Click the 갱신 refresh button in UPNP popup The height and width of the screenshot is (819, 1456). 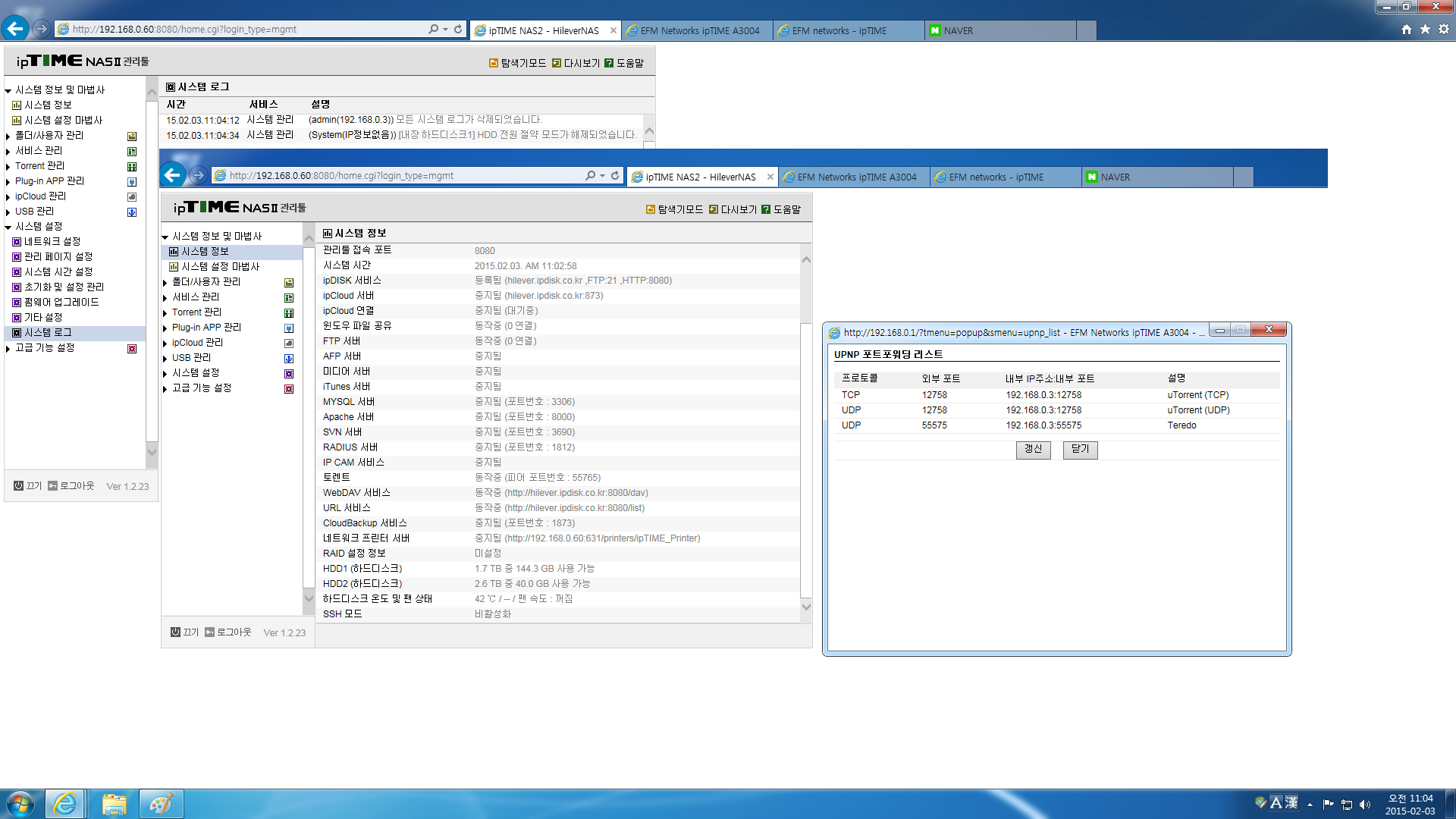pyautogui.click(x=1033, y=449)
